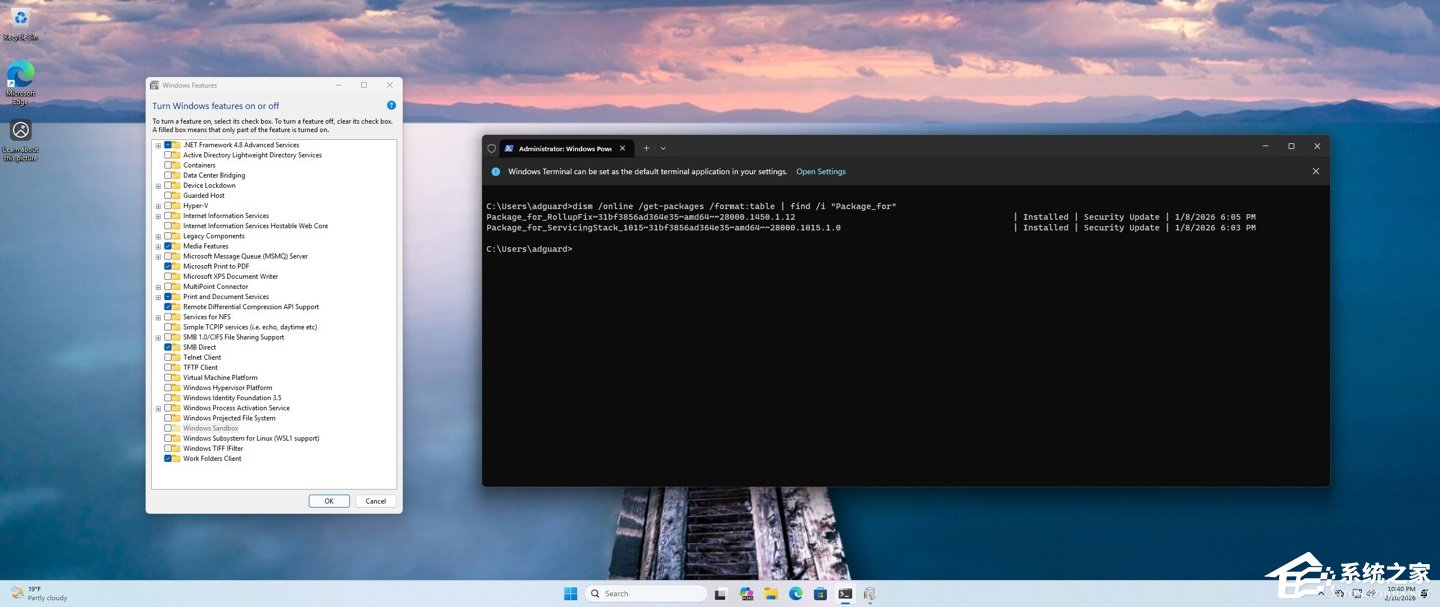Click the taskbar Search box

pos(644,593)
